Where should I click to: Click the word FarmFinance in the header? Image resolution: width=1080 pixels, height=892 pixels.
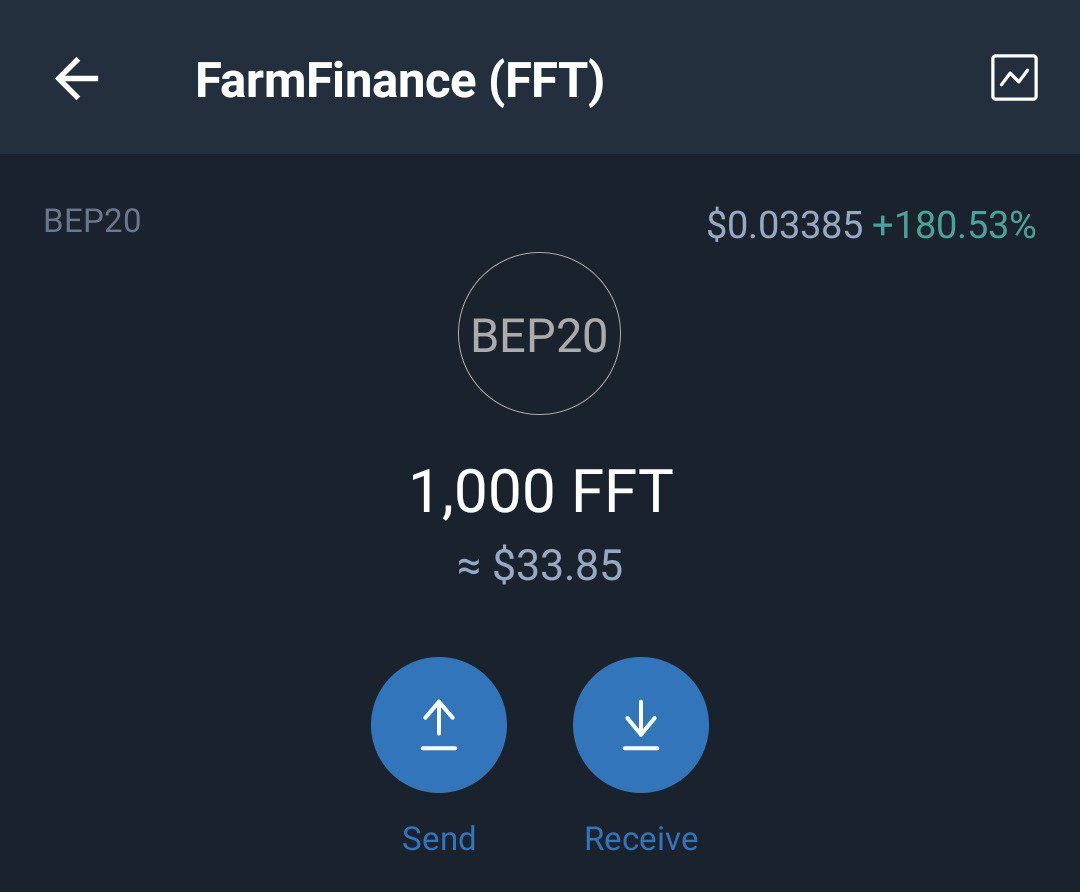pyautogui.click(x=335, y=80)
